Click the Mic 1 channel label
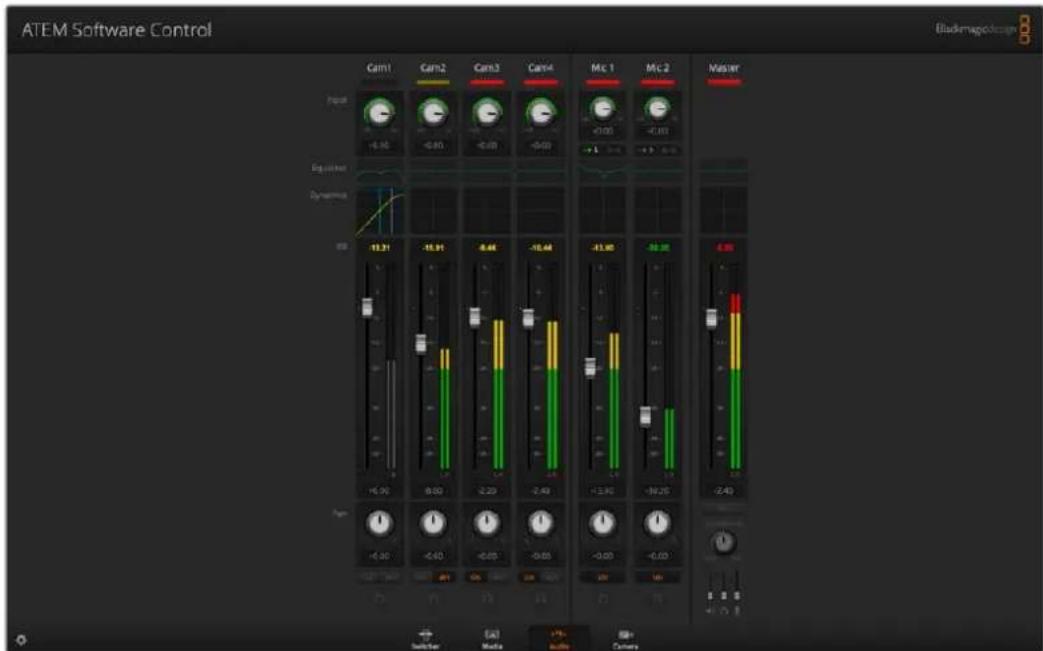 (603, 68)
